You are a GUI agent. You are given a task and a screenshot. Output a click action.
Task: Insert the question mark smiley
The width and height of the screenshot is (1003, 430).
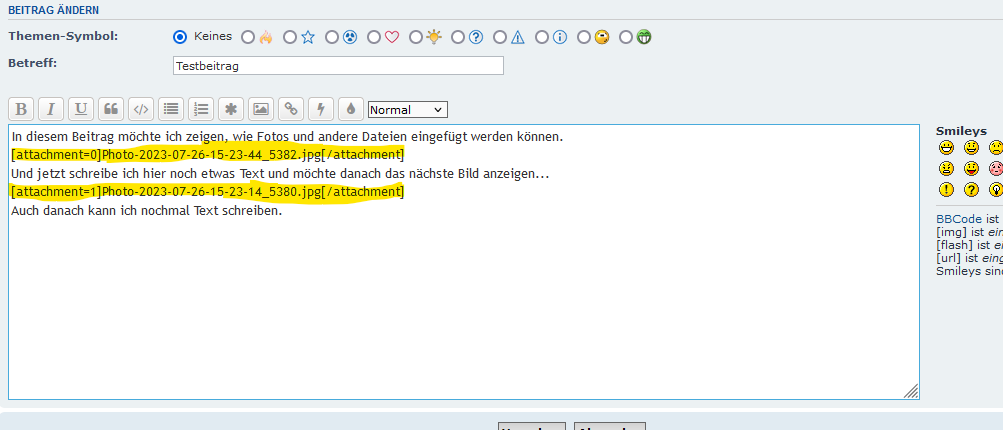(971, 190)
